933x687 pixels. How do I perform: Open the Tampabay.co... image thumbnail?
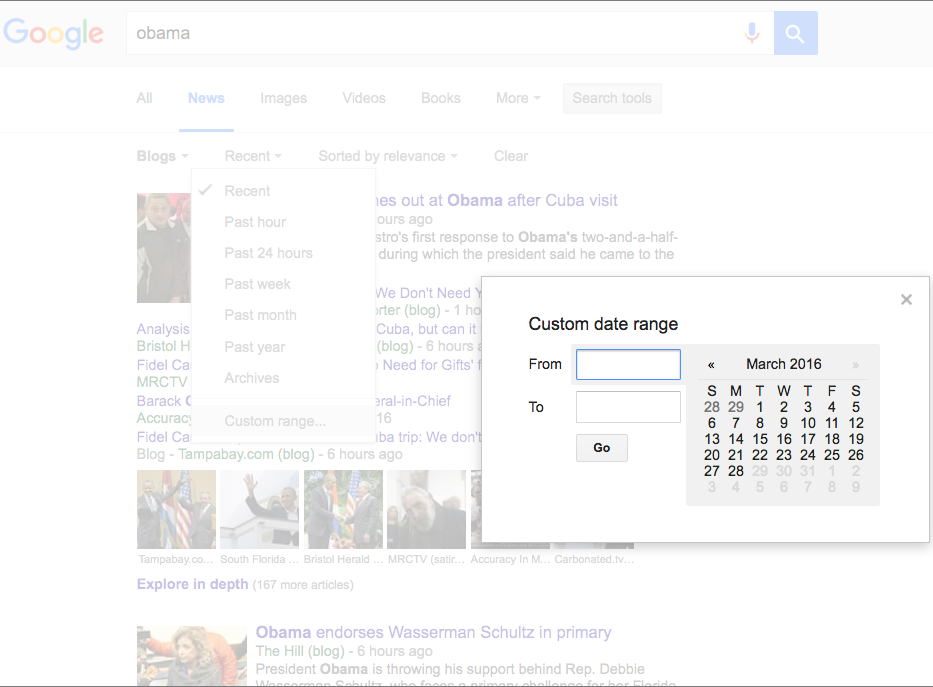(176, 510)
